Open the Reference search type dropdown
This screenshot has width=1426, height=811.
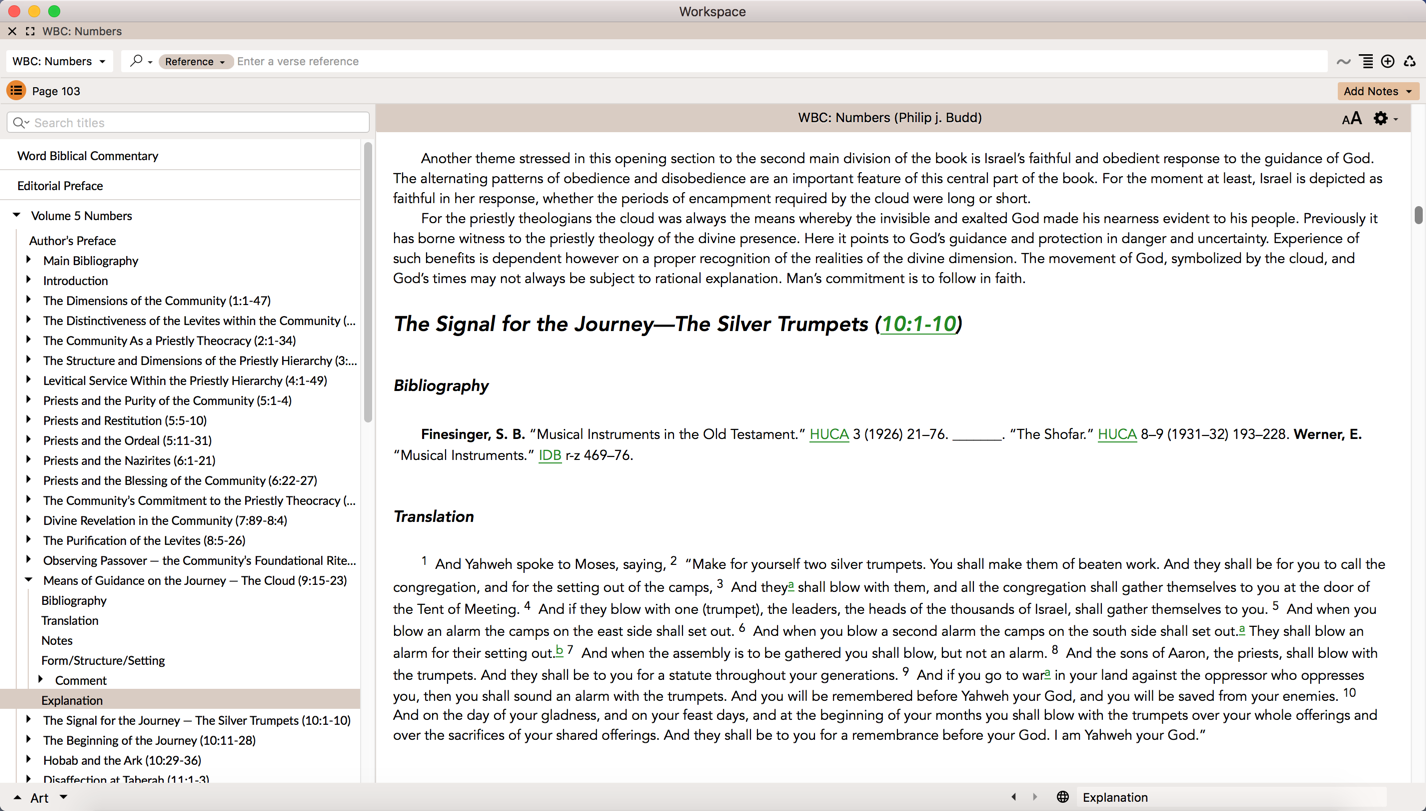point(195,62)
